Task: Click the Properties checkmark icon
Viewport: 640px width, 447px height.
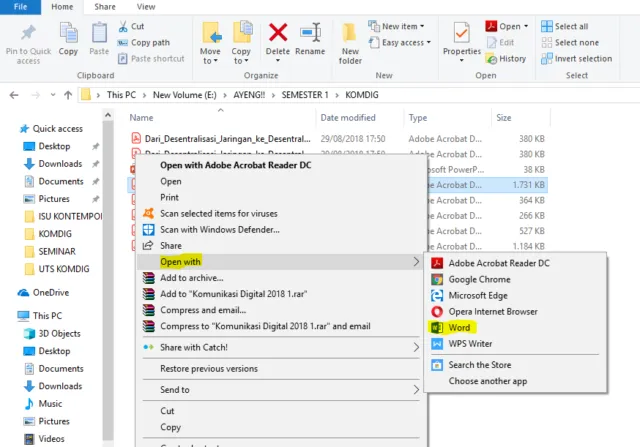Action: pos(462,33)
